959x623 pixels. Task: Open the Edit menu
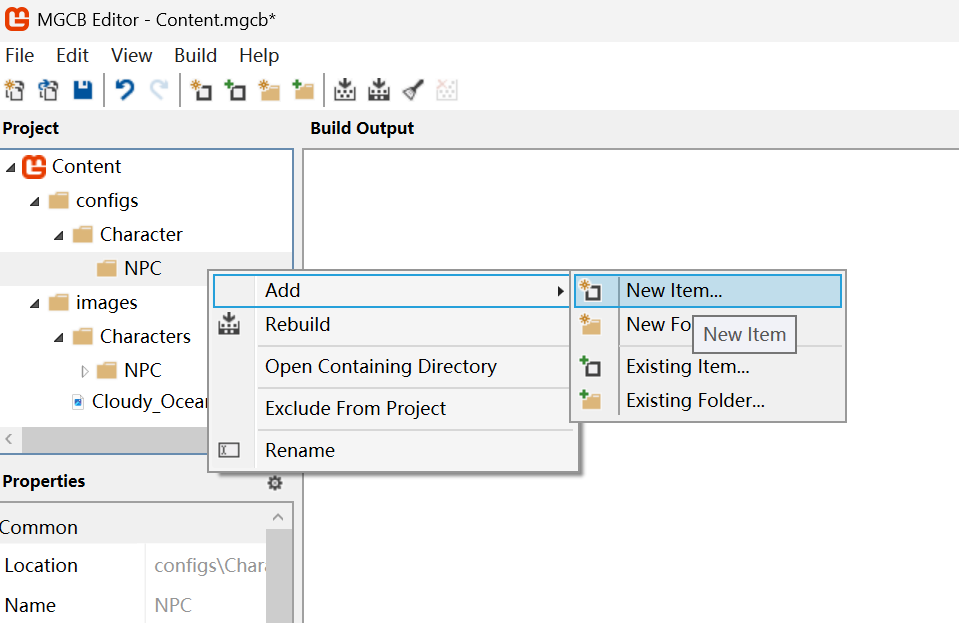click(72, 56)
